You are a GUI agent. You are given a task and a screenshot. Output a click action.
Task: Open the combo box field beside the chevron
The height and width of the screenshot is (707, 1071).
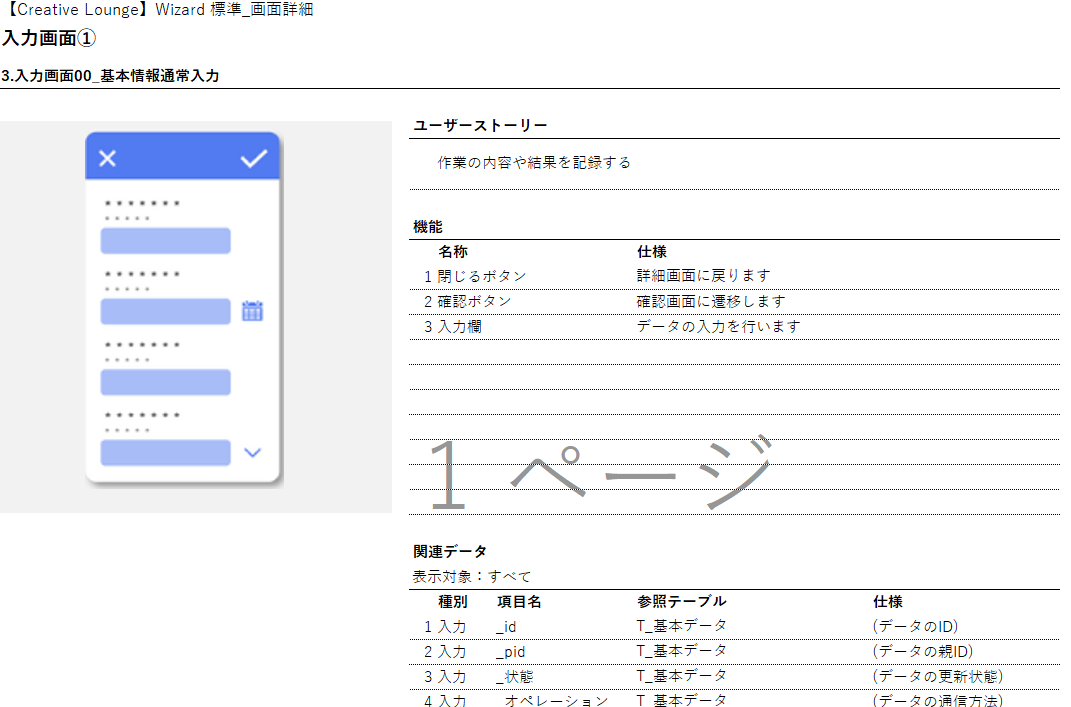[x=165, y=453]
